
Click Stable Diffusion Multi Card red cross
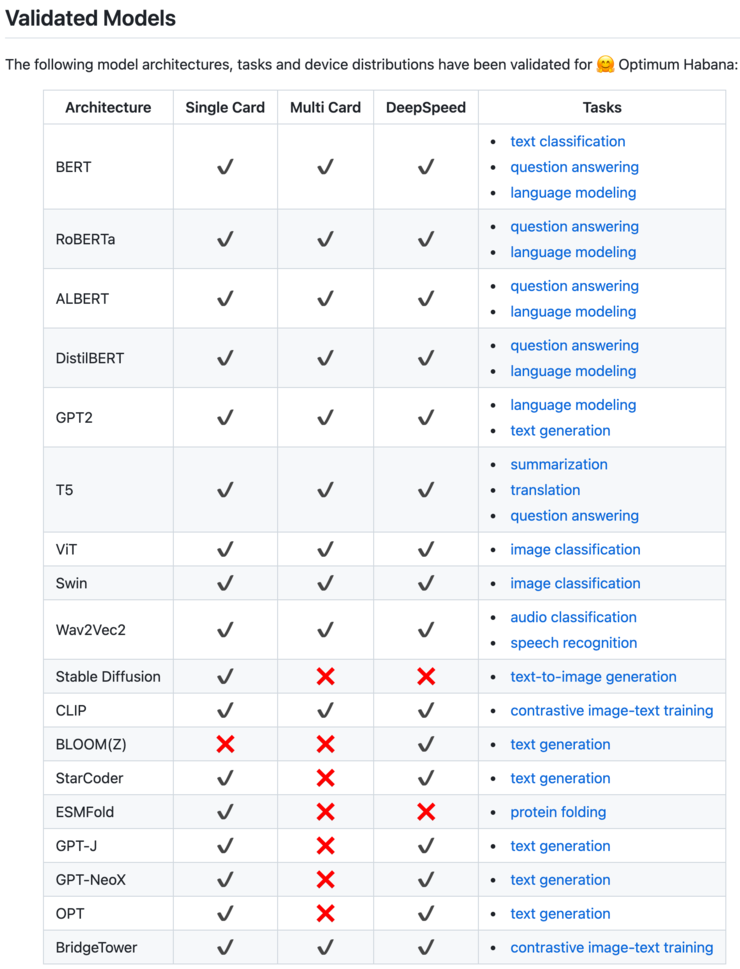click(325, 677)
